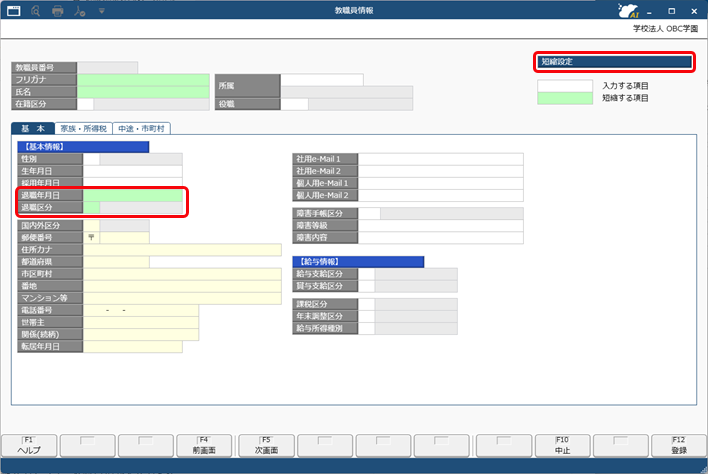Open the 家族・所得税 tab
Viewport: 708px width, 474px height.
(84, 129)
